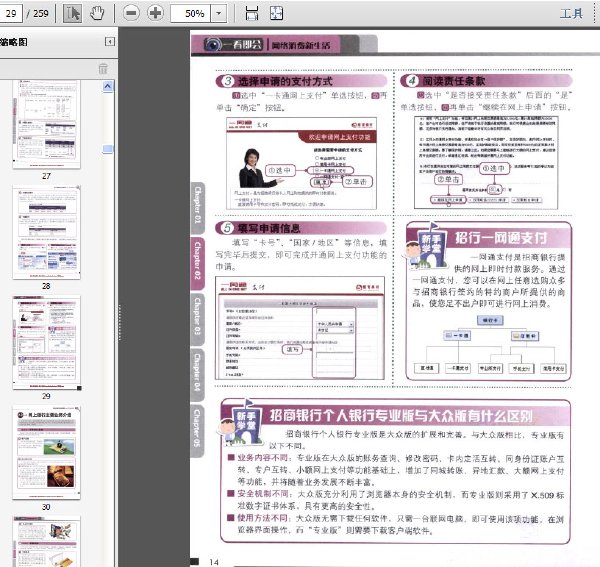Viewport: 600px width, 567px height.
Task: Zoom in with the plus button
Action: [155, 13]
